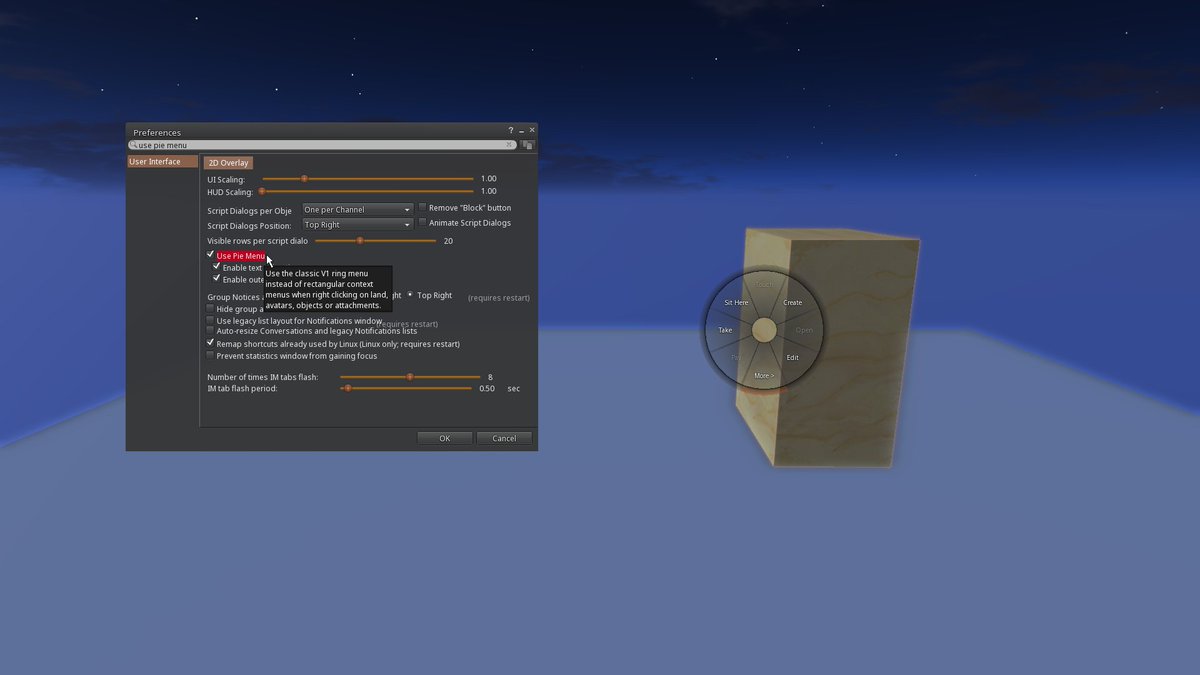Clear the preferences search with x icon
This screenshot has width=1200, height=675.
click(x=509, y=145)
